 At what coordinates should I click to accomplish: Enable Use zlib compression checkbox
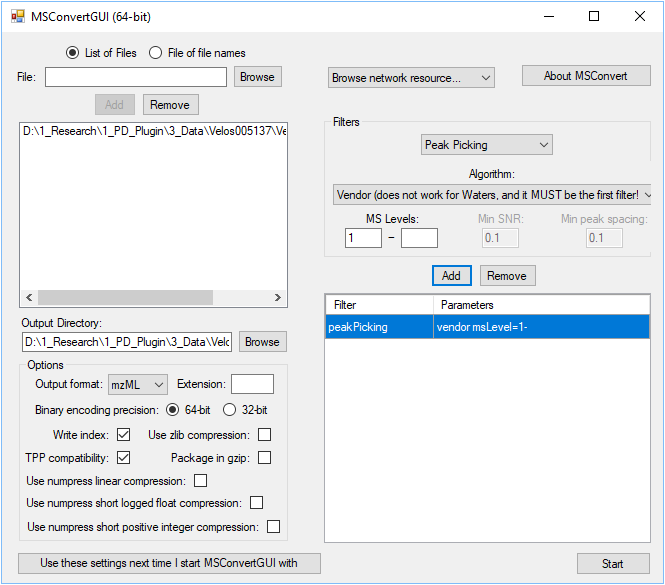pyautogui.click(x=264, y=434)
